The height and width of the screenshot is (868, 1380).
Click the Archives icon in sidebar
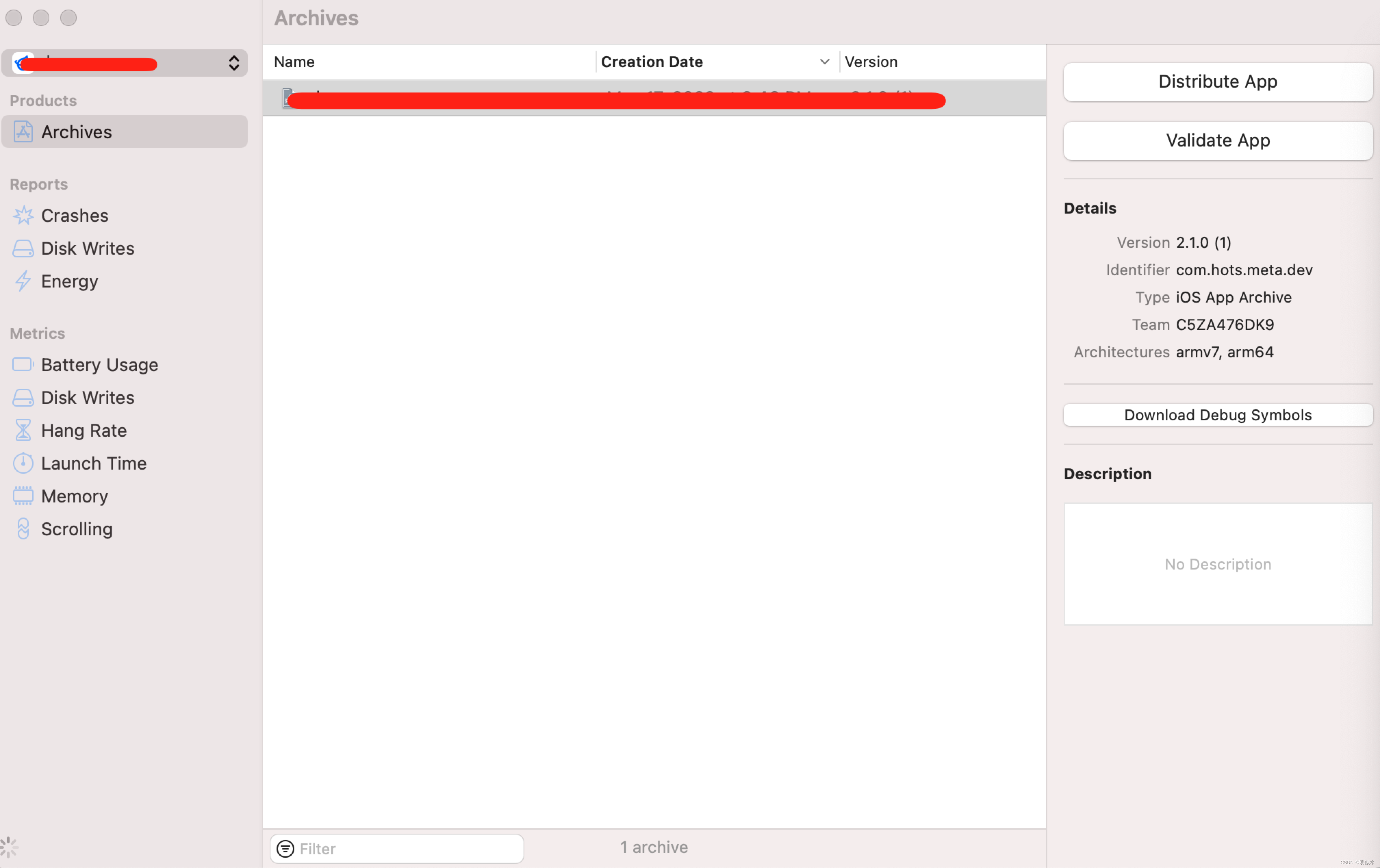23,132
